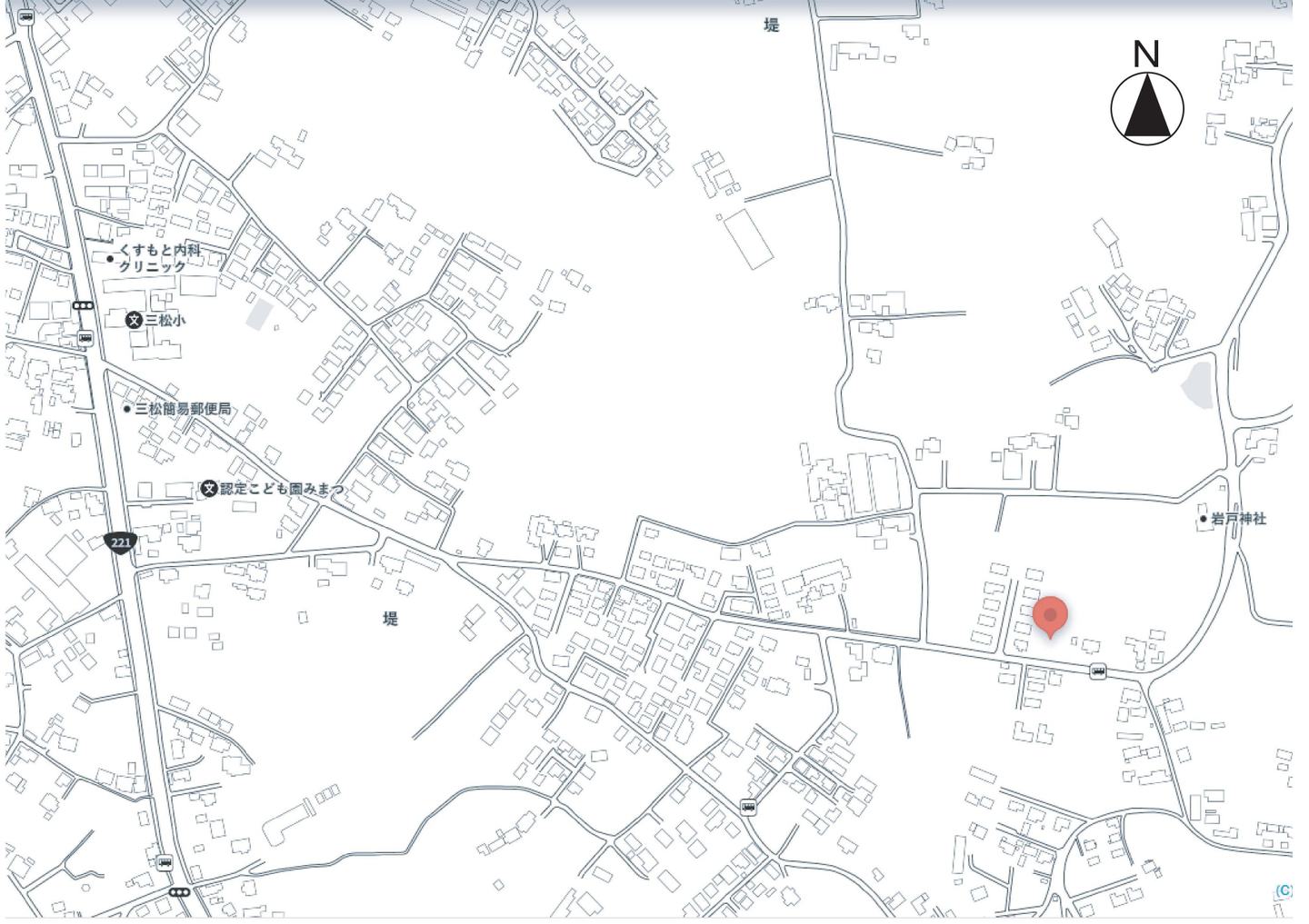Click the bus stop in top-left corner
This screenshot has width=1309, height=924.
click(25, 16)
